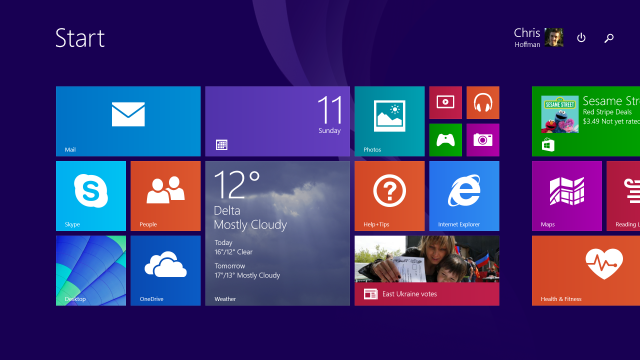Viewport: 640px width, 360px height.
Task: Open the Camera tile
Action: [483, 140]
